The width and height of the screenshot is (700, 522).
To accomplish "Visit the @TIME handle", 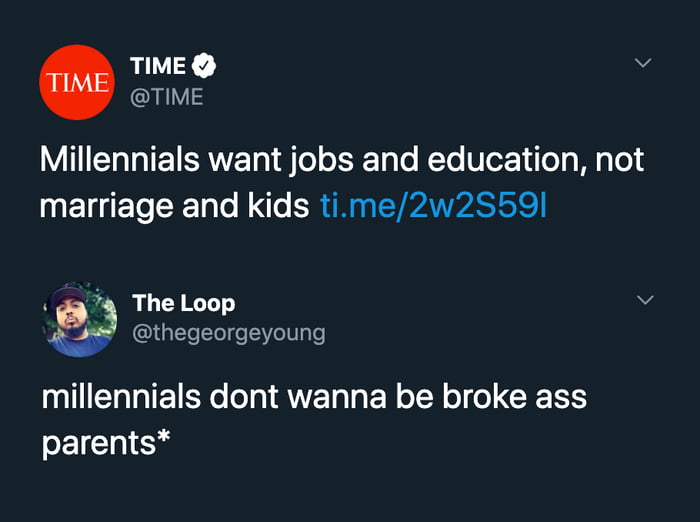I will coord(167,96).
